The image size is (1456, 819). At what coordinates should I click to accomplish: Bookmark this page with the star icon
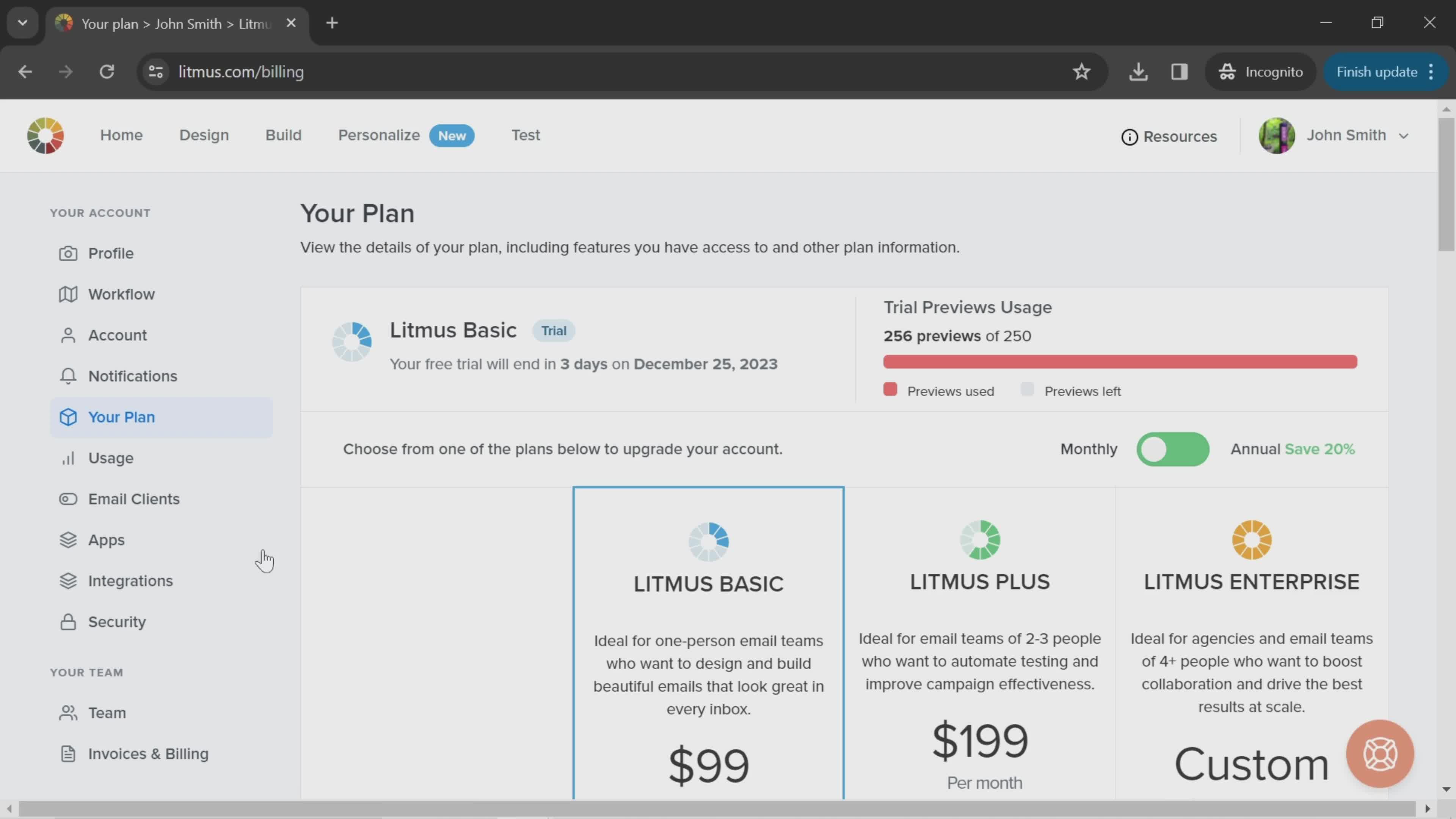coord(1081,72)
